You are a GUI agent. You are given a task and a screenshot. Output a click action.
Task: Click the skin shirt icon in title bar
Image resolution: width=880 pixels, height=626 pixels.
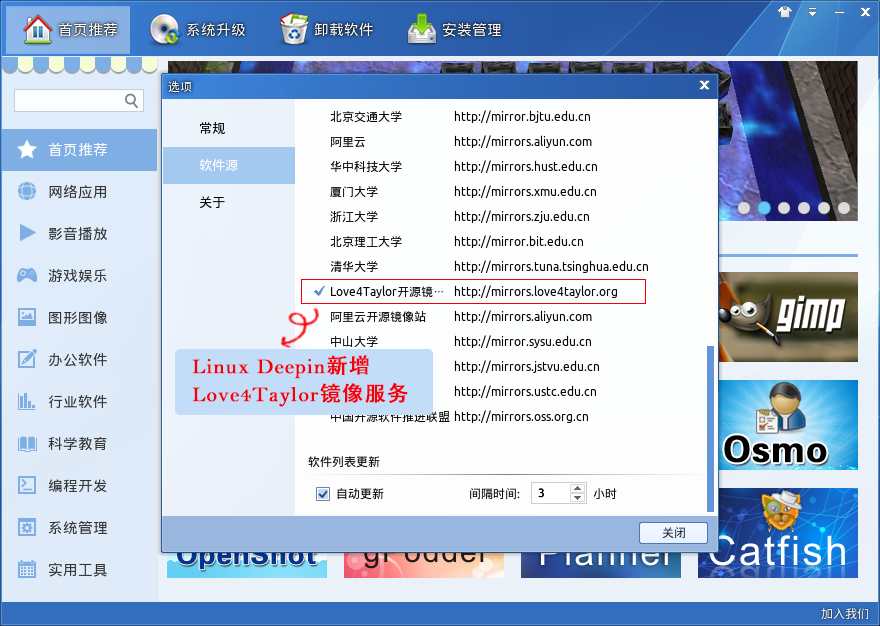coord(785,12)
